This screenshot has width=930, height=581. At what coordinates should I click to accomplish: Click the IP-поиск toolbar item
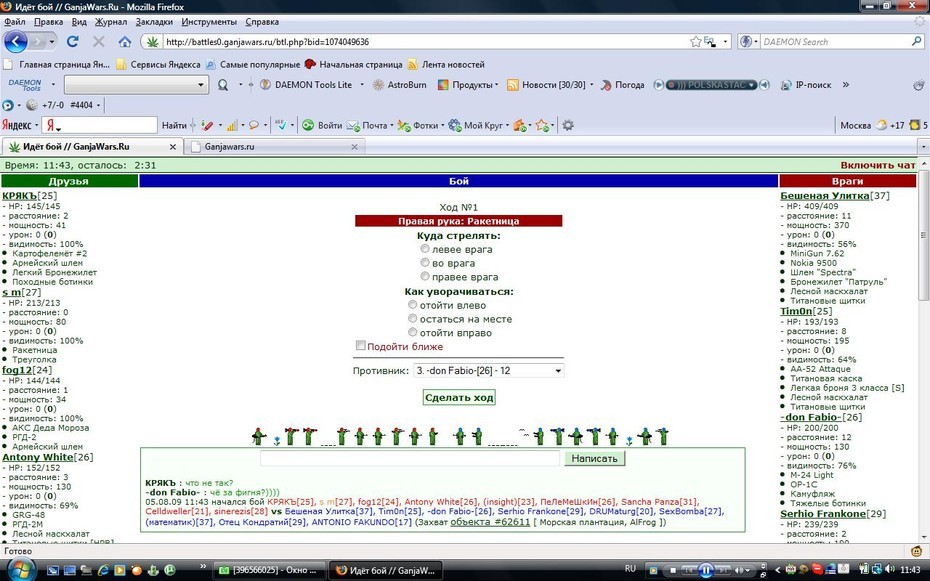[806, 85]
